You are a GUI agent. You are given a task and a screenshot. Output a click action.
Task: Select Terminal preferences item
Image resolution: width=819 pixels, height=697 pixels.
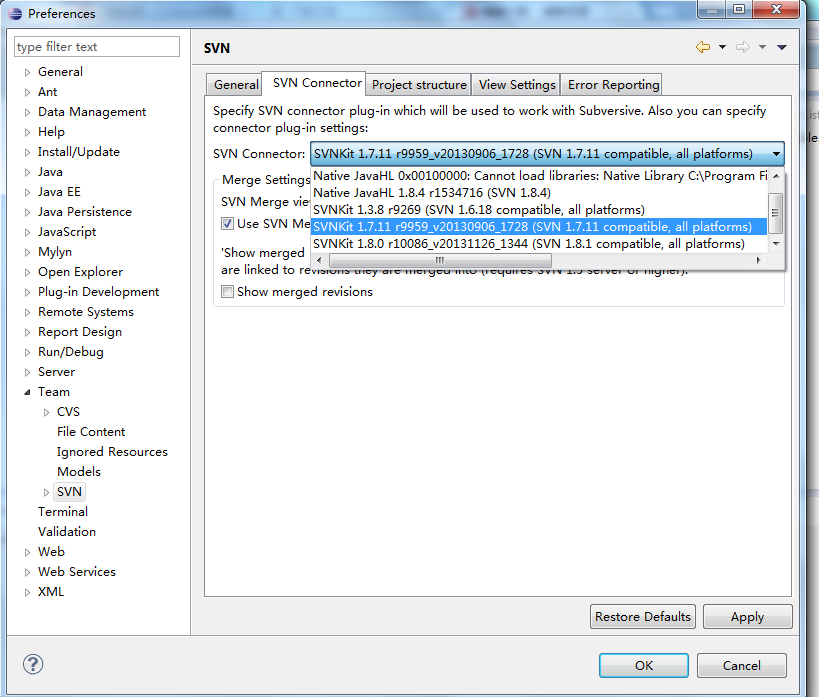coord(63,512)
